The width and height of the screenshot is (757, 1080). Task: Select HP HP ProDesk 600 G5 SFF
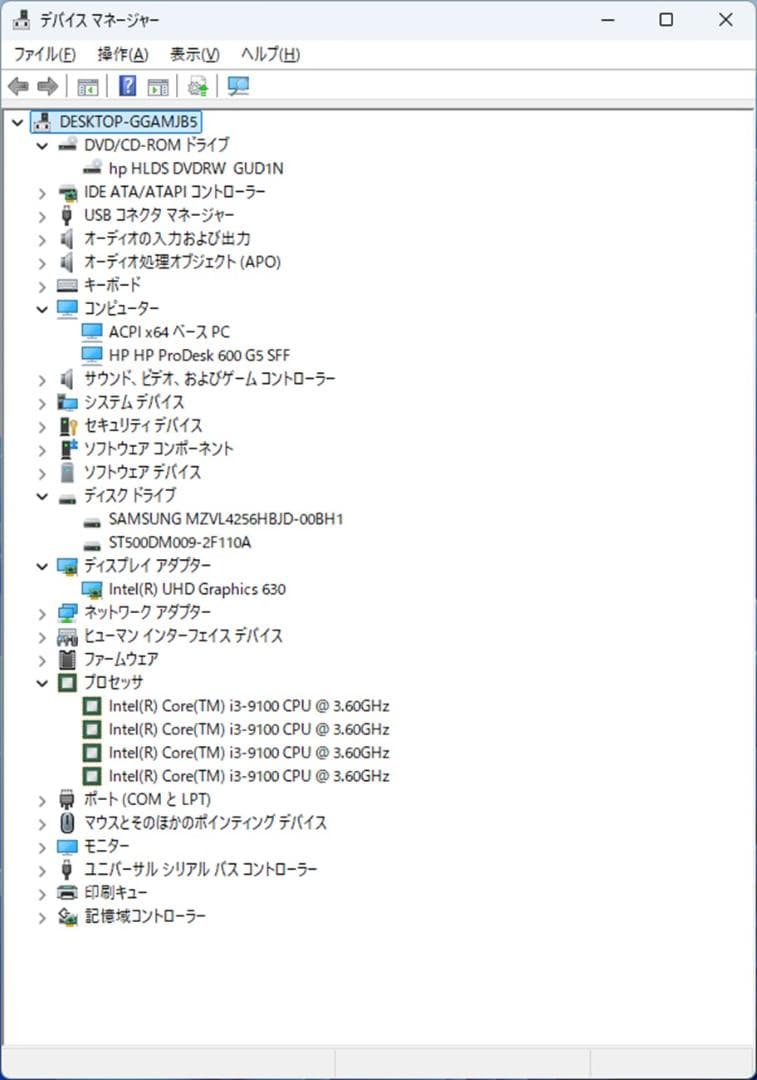click(x=199, y=355)
